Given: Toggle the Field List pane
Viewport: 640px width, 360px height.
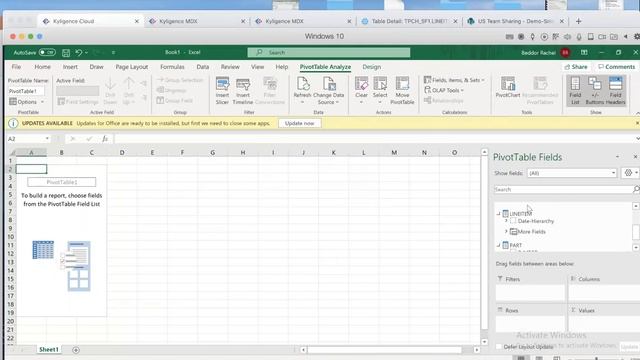Looking at the screenshot, I should (575, 91).
